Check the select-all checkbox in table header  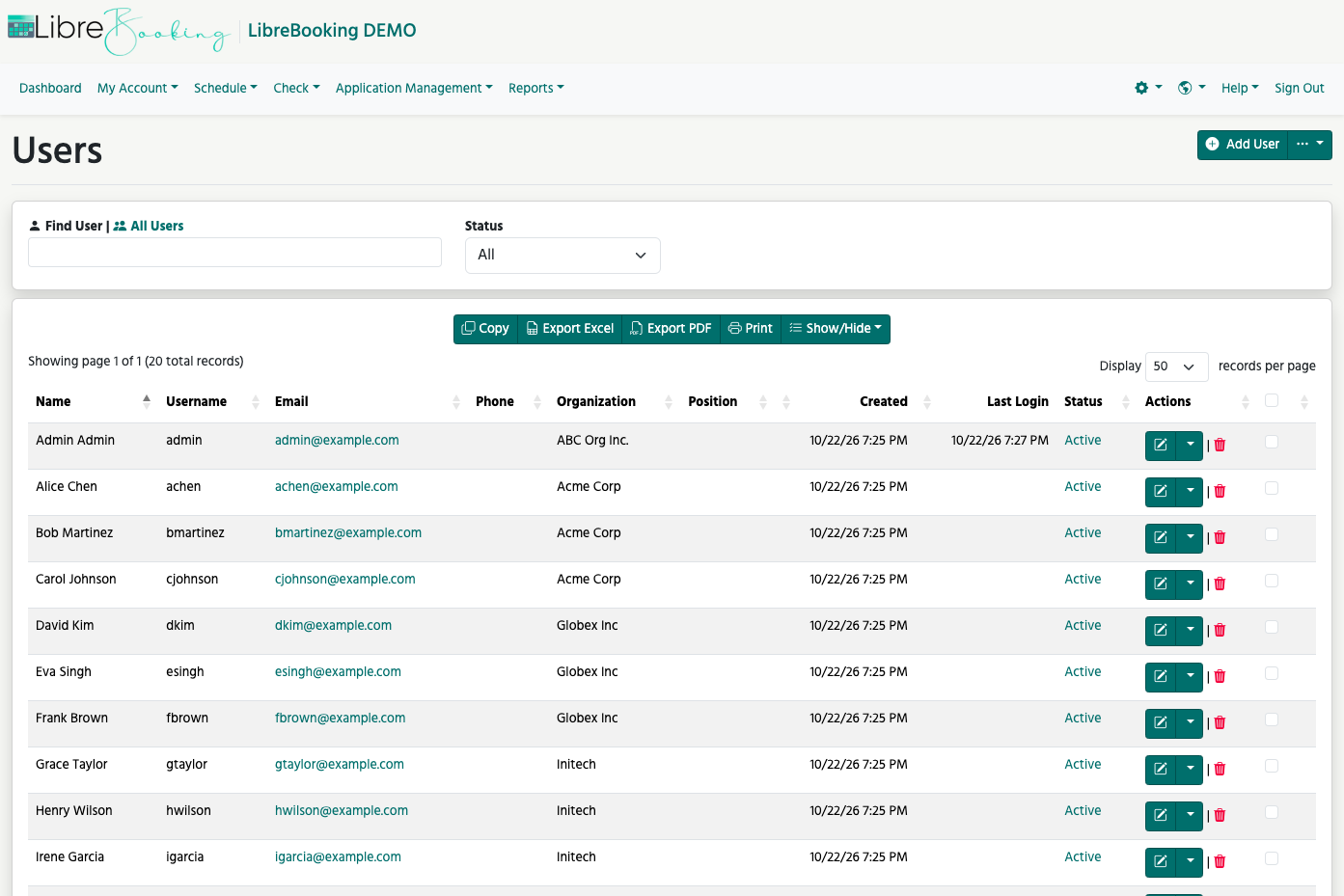point(1272,400)
